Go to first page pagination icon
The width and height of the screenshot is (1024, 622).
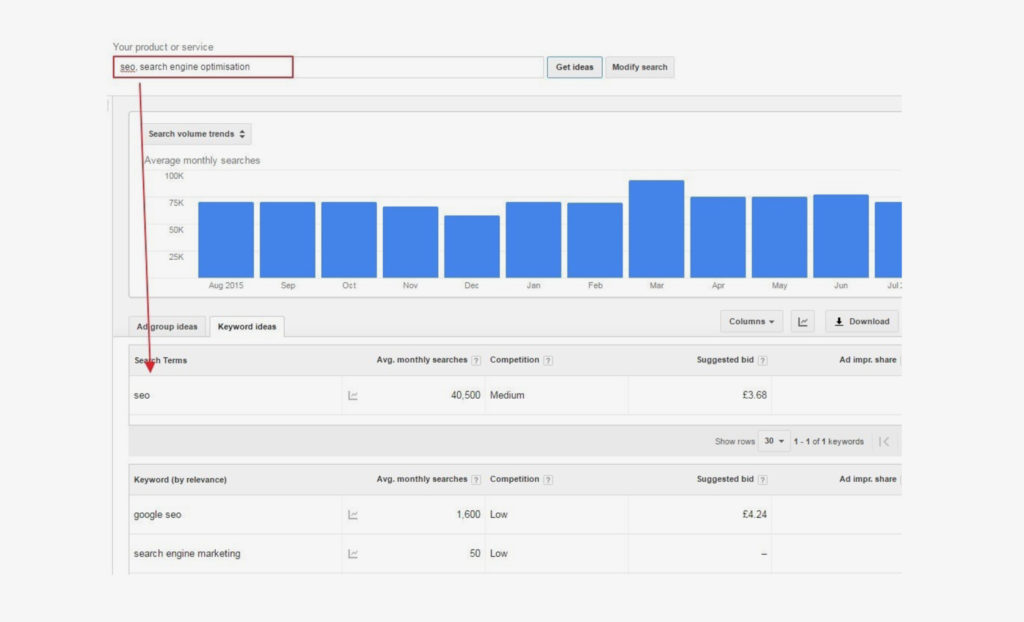tap(884, 442)
